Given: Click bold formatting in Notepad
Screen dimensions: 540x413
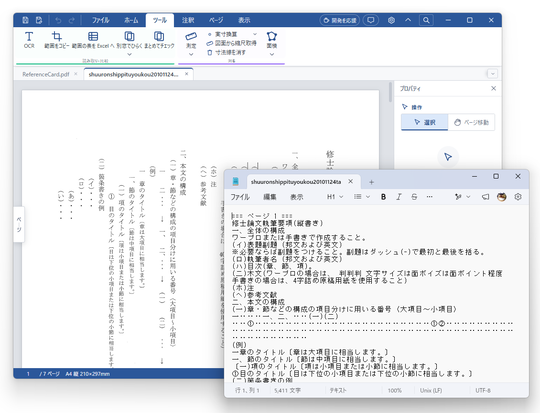Looking at the screenshot, I should point(383,197).
